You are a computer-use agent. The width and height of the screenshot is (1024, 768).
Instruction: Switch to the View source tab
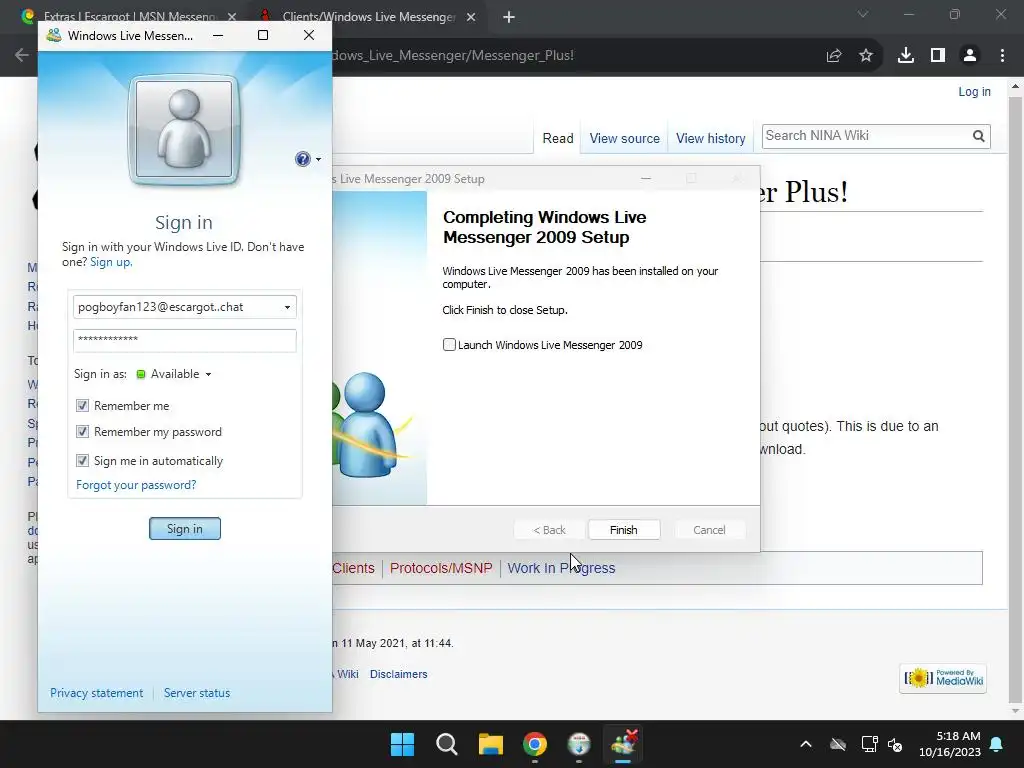click(x=624, y=138)
